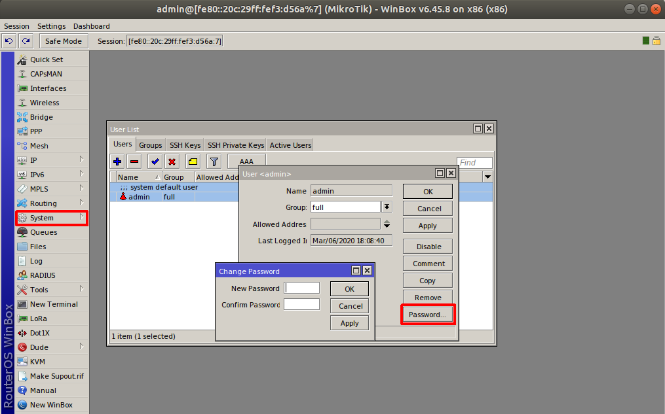This screenshot has width=665, height=414.
Task: Open LoRa in sidebar
Action: click(52, 319)
